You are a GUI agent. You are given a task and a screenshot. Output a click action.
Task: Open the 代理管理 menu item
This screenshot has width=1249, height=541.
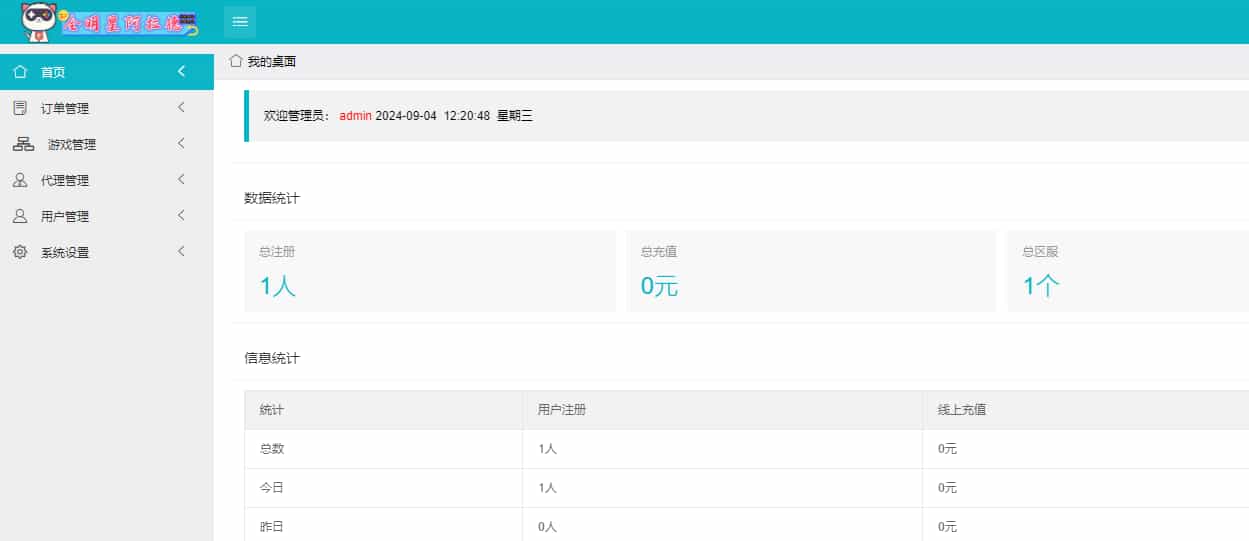[65, 180]
